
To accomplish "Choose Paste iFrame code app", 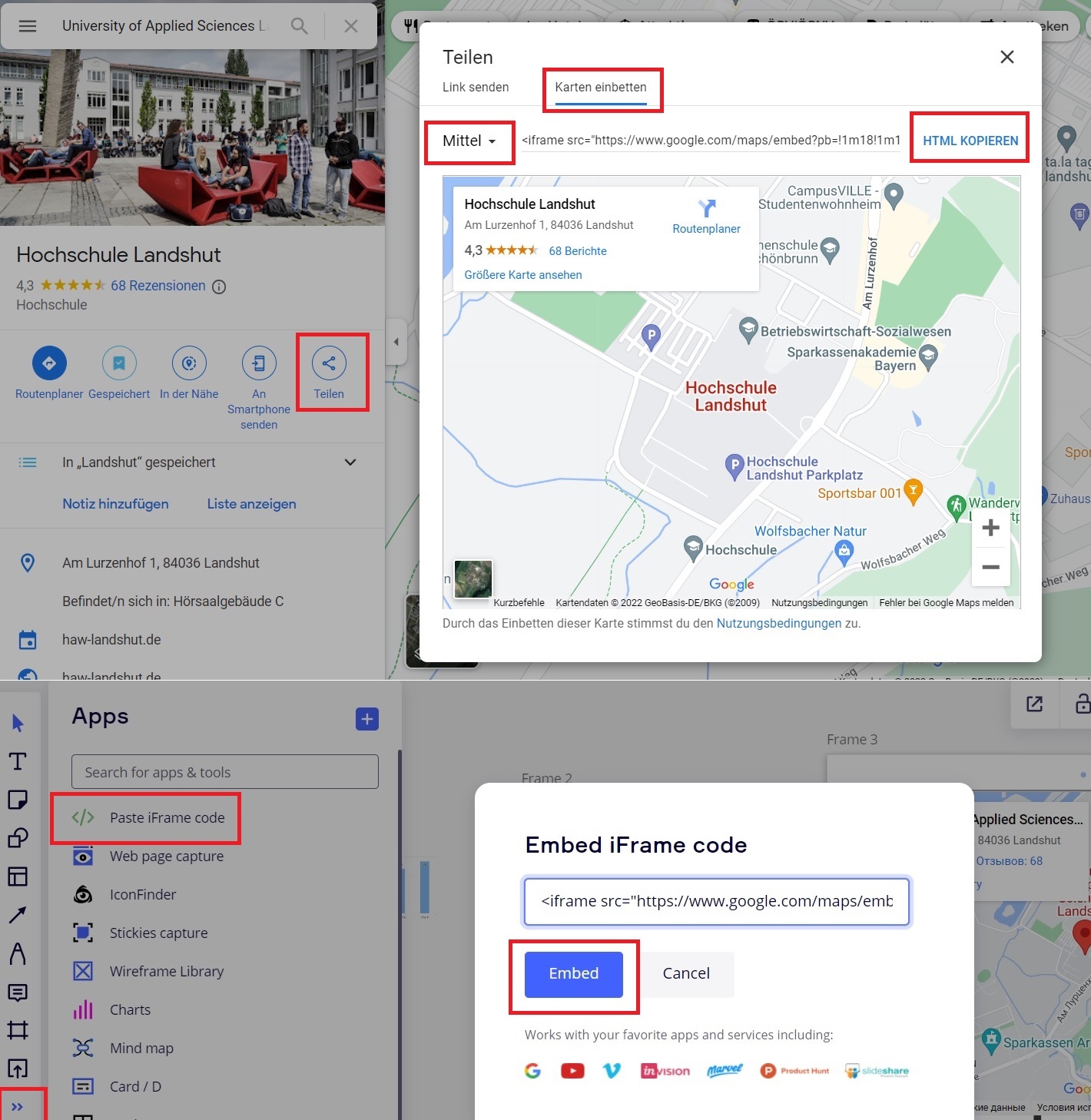I will [x=149, y=818].
